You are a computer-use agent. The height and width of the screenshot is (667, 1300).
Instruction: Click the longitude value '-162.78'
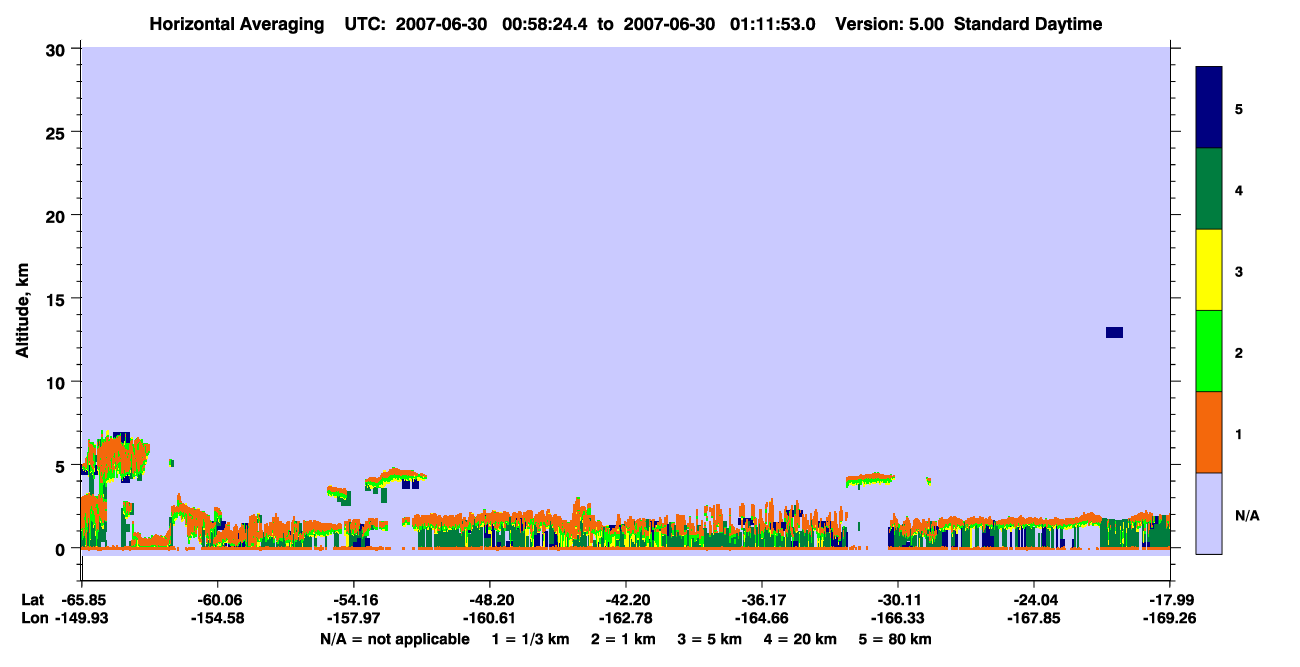[625, 618]
